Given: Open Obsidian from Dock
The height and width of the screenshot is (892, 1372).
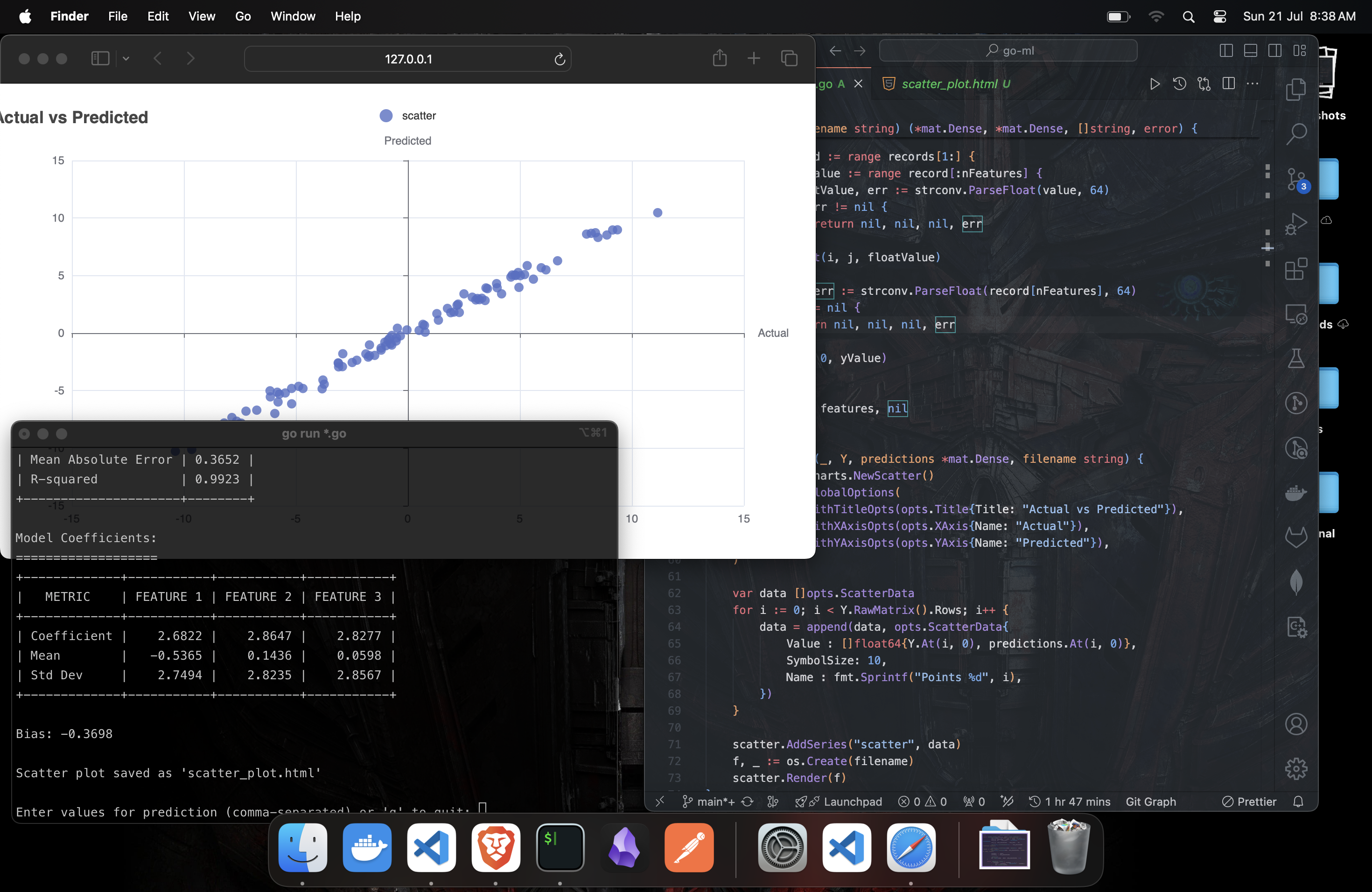Looking at the screenshot, I should point(624,848).
